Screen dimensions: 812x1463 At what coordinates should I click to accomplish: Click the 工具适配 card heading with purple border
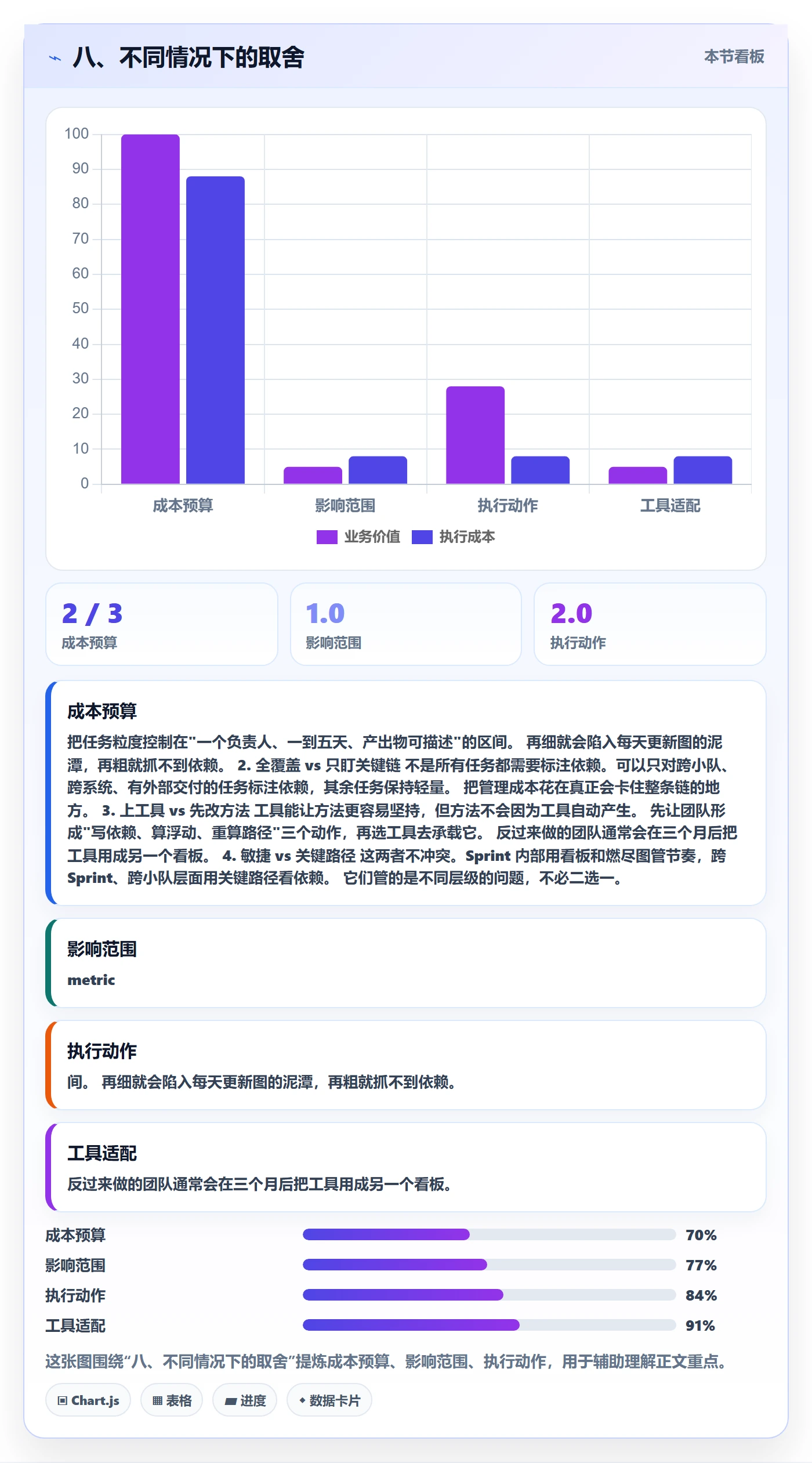pos(102,1153)
